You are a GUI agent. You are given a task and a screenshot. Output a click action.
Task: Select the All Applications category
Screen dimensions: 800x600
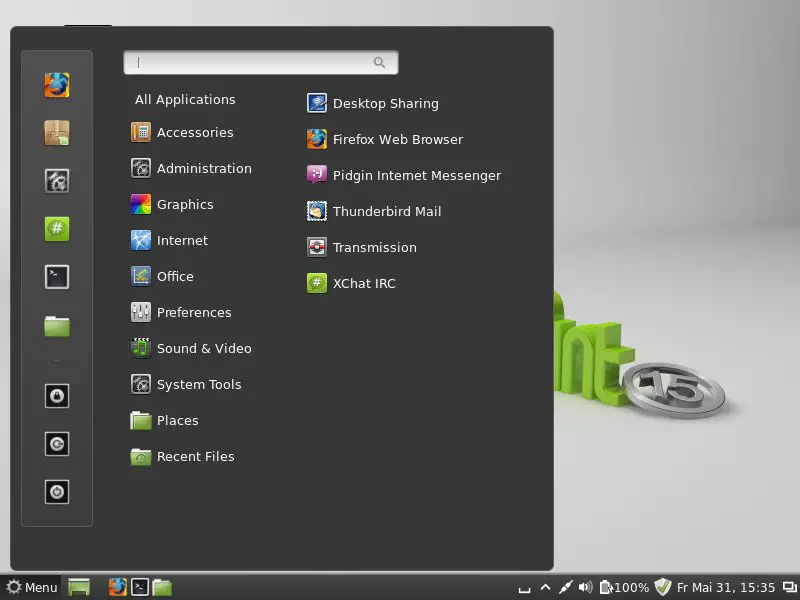[185, 99]
